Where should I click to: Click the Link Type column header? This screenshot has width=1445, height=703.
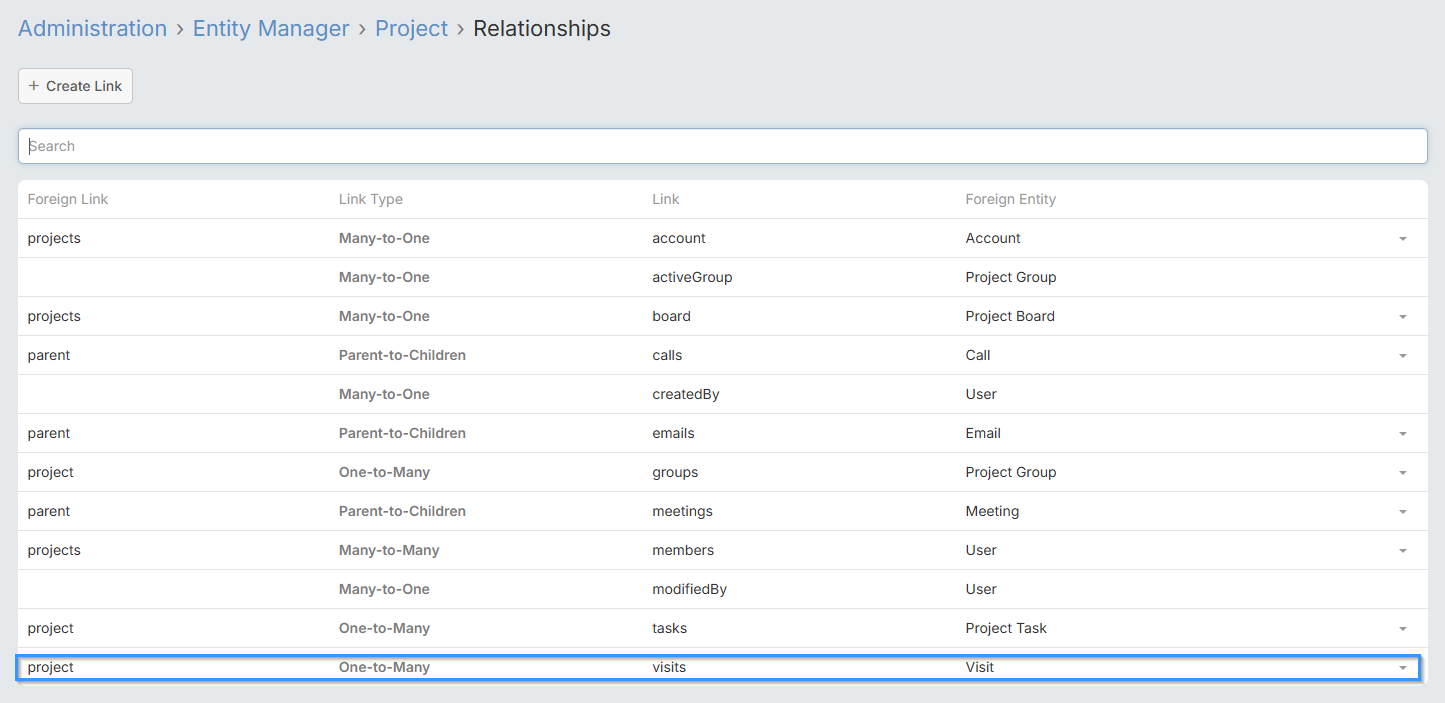[x=370, y=199]
